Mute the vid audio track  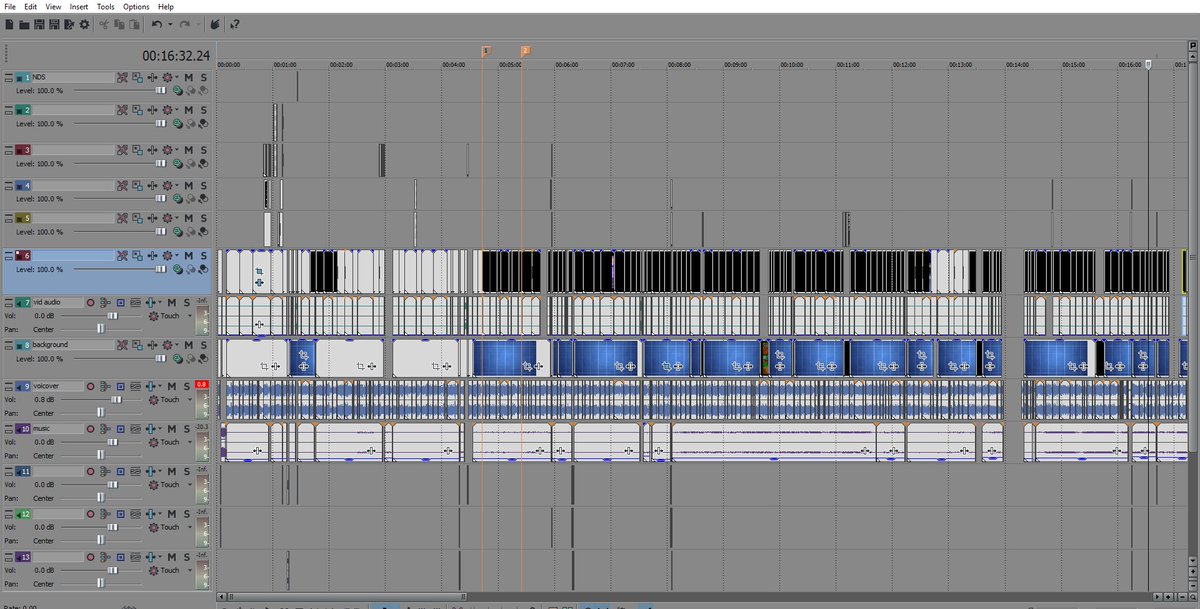click(171, 302)
